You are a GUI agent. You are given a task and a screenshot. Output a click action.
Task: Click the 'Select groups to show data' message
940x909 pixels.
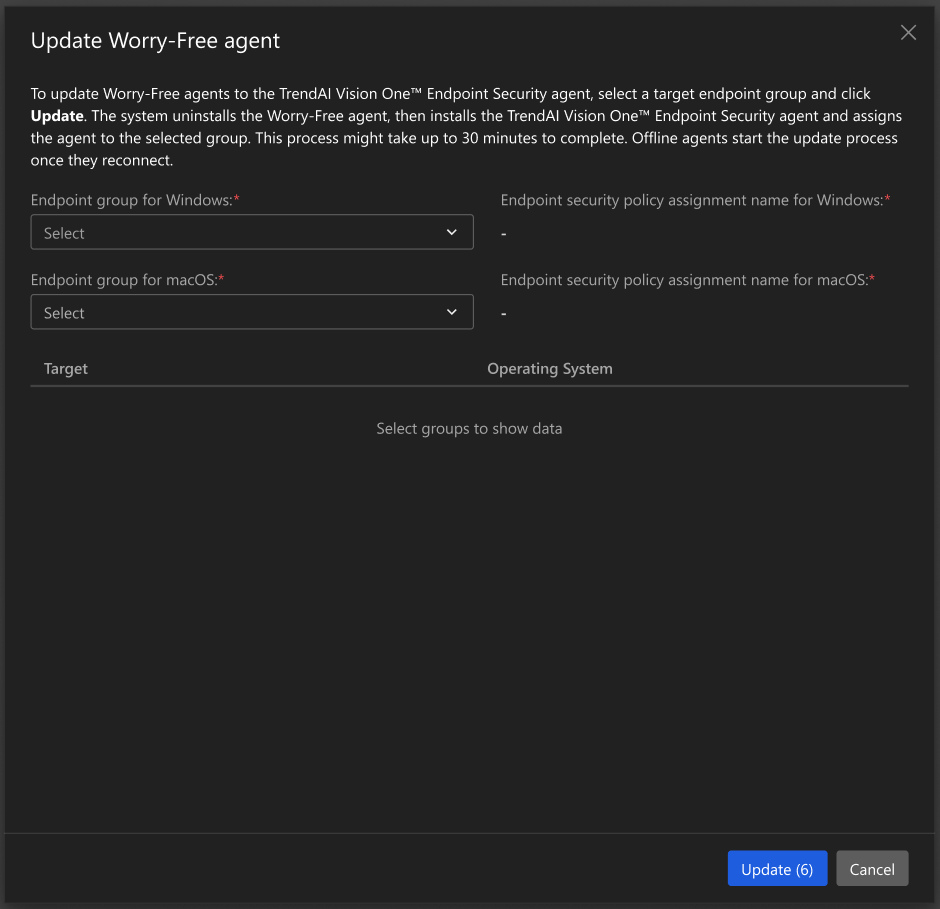469,429
